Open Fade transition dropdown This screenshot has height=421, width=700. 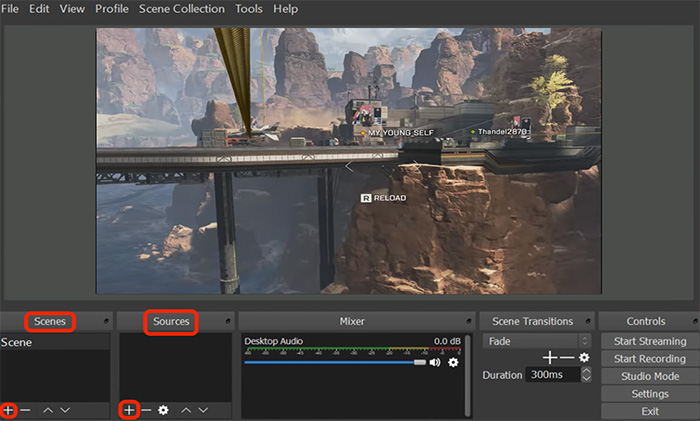click(537, 342)
